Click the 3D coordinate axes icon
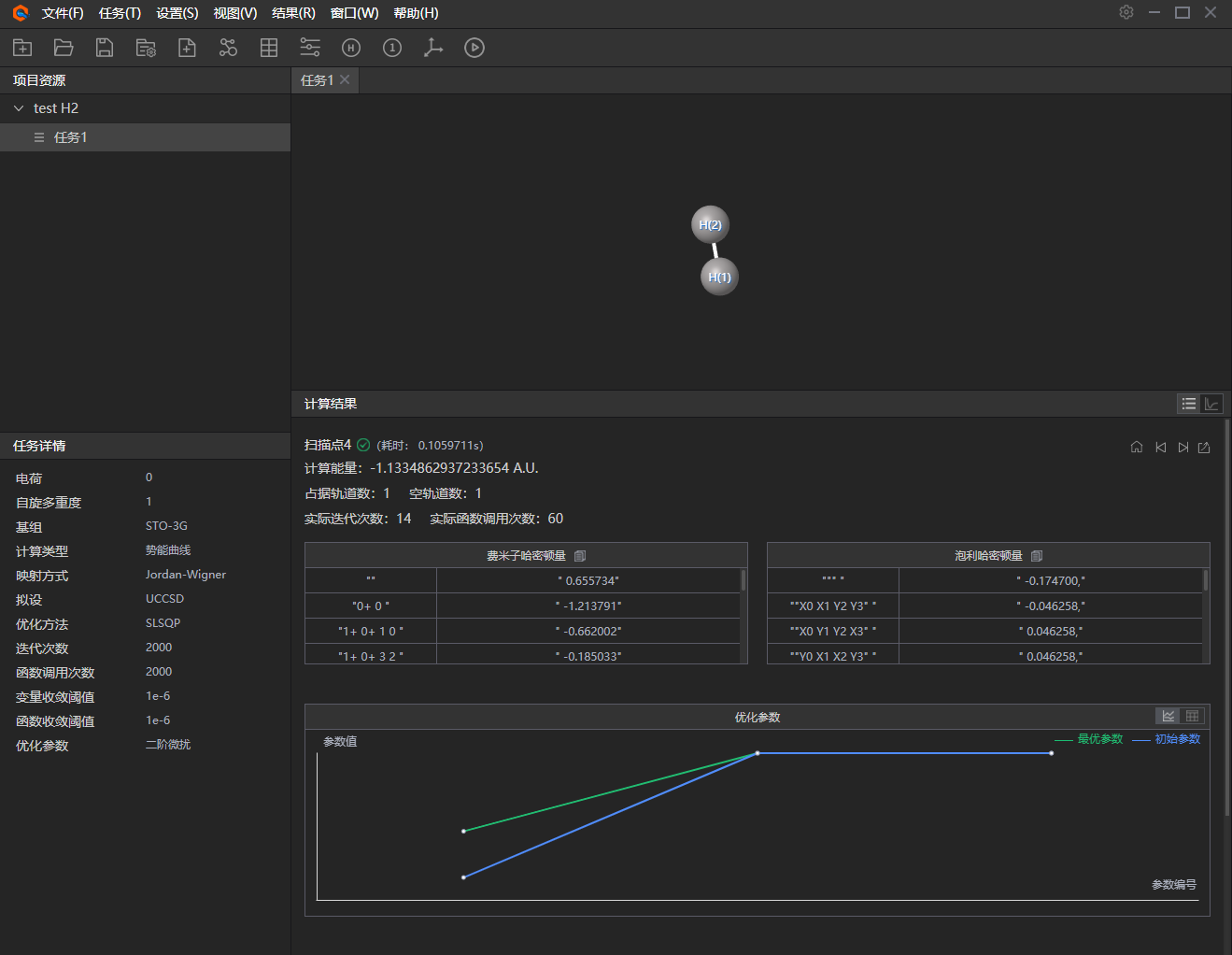Screen dimensions: 1232x955 coord(433,48)
